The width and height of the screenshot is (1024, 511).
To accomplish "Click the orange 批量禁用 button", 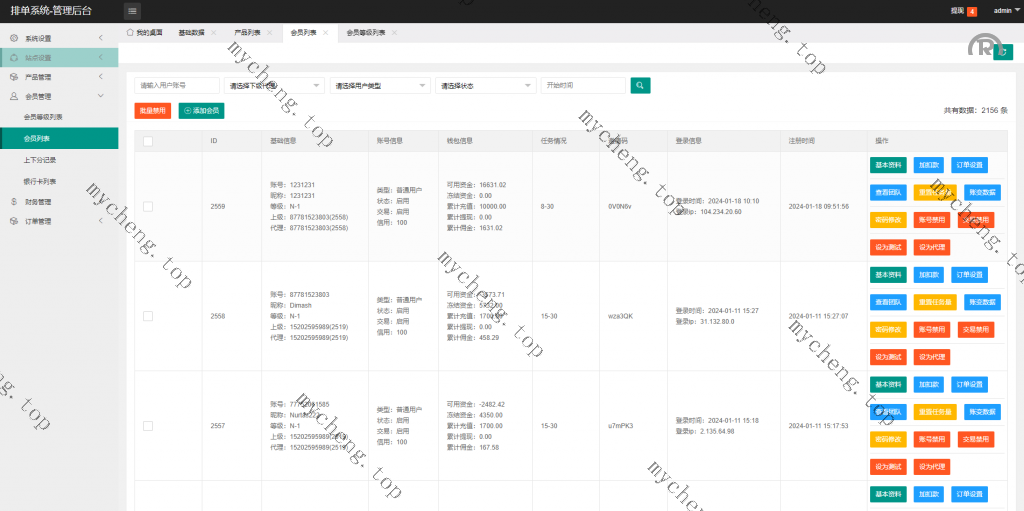I will click(x=152, y=111).
